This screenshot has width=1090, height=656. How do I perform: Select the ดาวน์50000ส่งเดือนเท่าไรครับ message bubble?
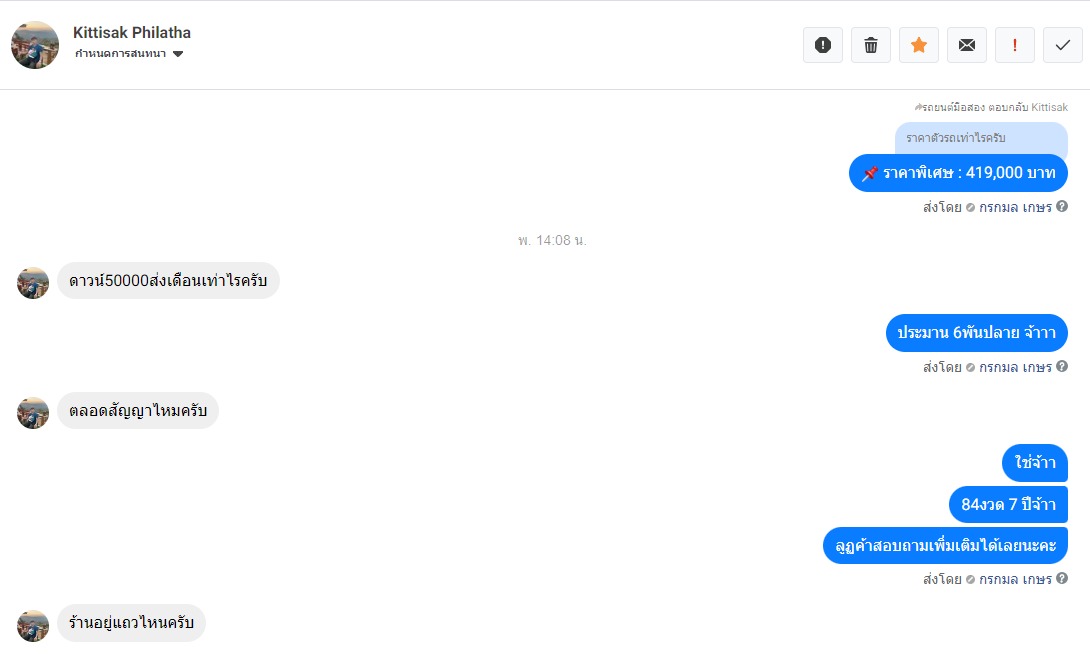pyautogui.click(x=168, y=281)
